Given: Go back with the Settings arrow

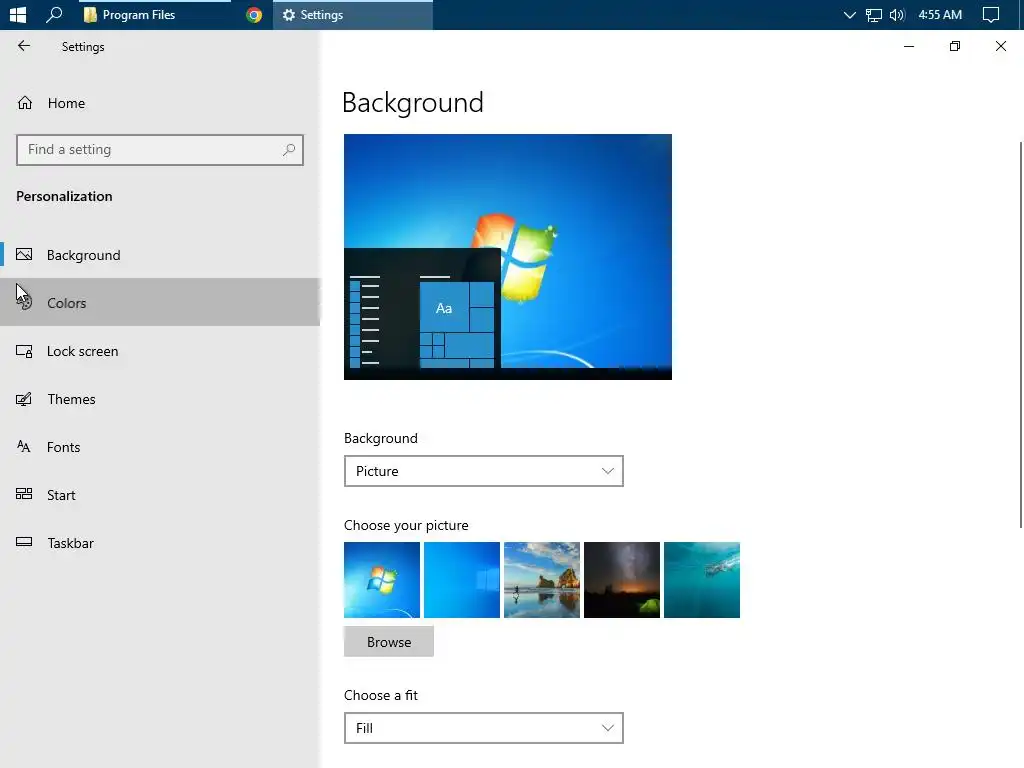Looking at the screenshot, I should pyautogui.click(x=24, y=46).
